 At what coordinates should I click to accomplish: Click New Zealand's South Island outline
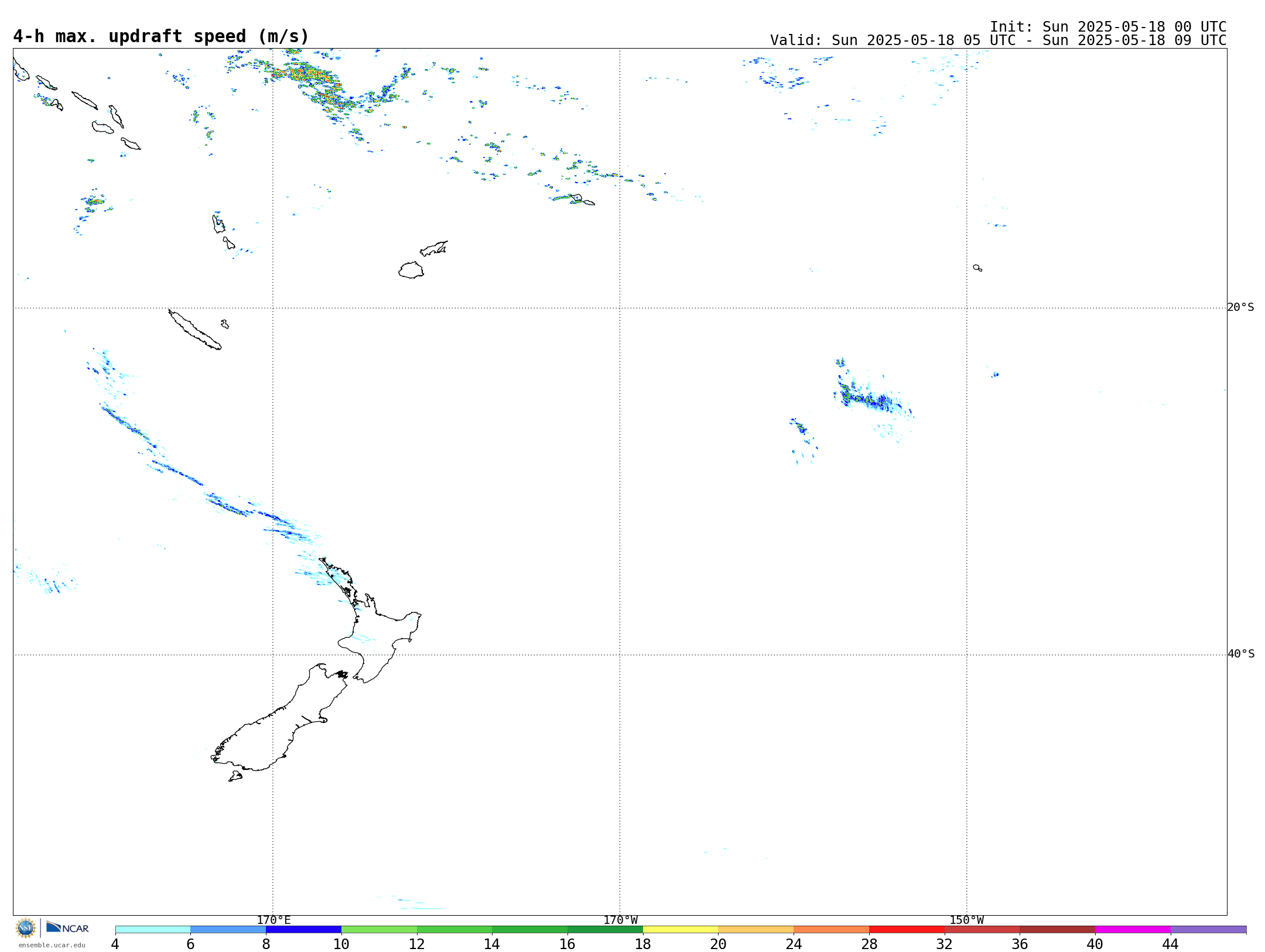pyautogui.click(x=279, y=718)
